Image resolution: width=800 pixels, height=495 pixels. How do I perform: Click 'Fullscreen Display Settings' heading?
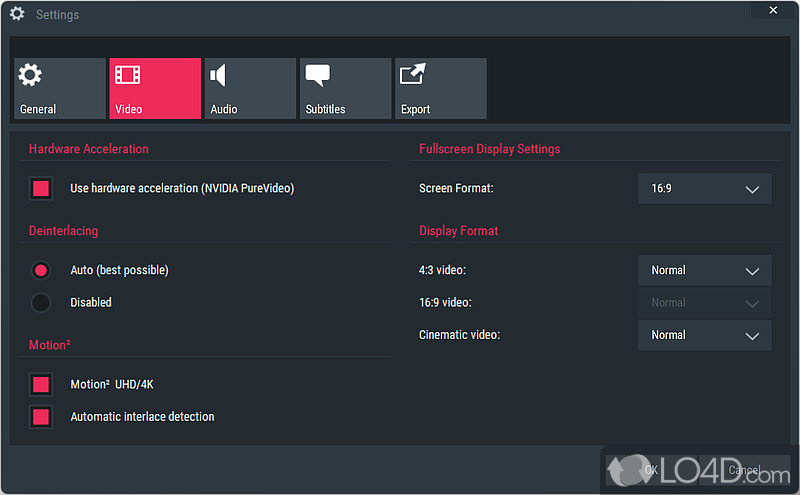point(490,149)
